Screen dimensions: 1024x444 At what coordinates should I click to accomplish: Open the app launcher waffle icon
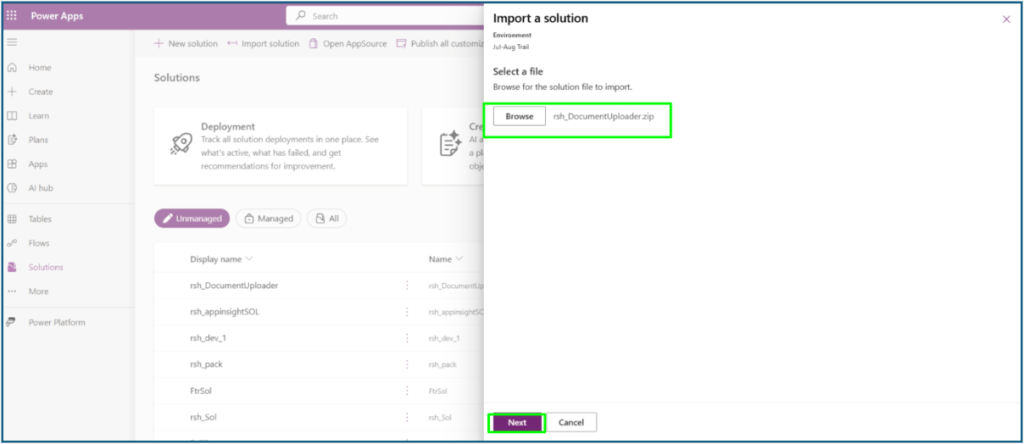[x=13, y=16]
